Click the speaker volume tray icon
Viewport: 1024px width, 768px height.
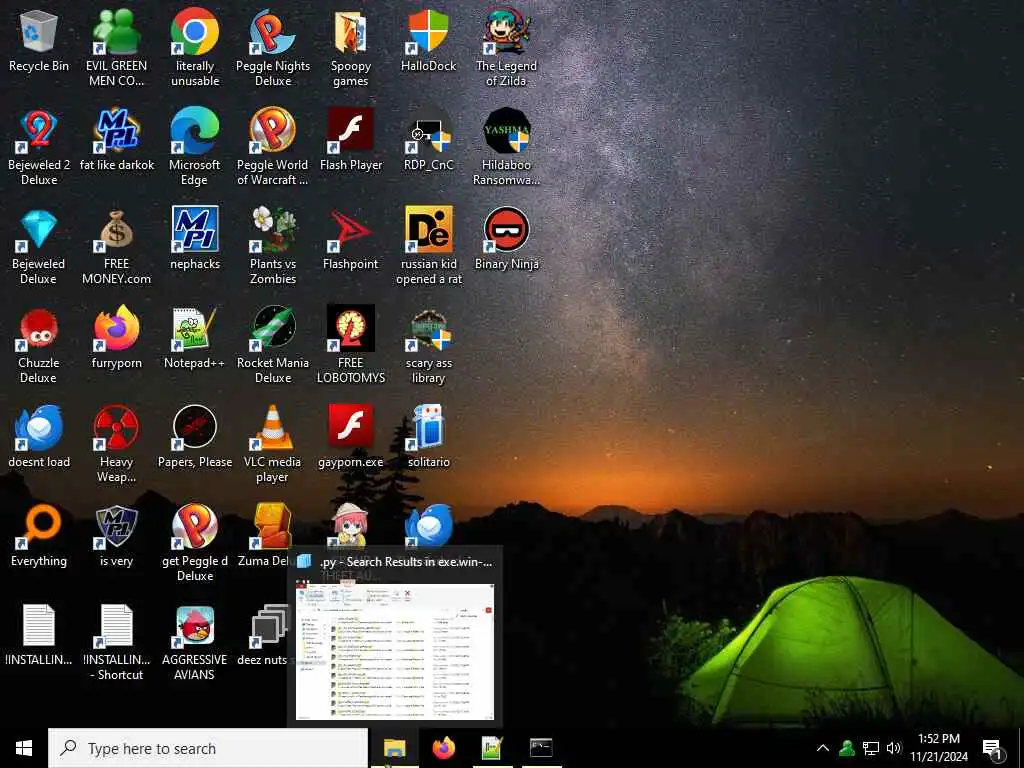[x=894, y=748]
